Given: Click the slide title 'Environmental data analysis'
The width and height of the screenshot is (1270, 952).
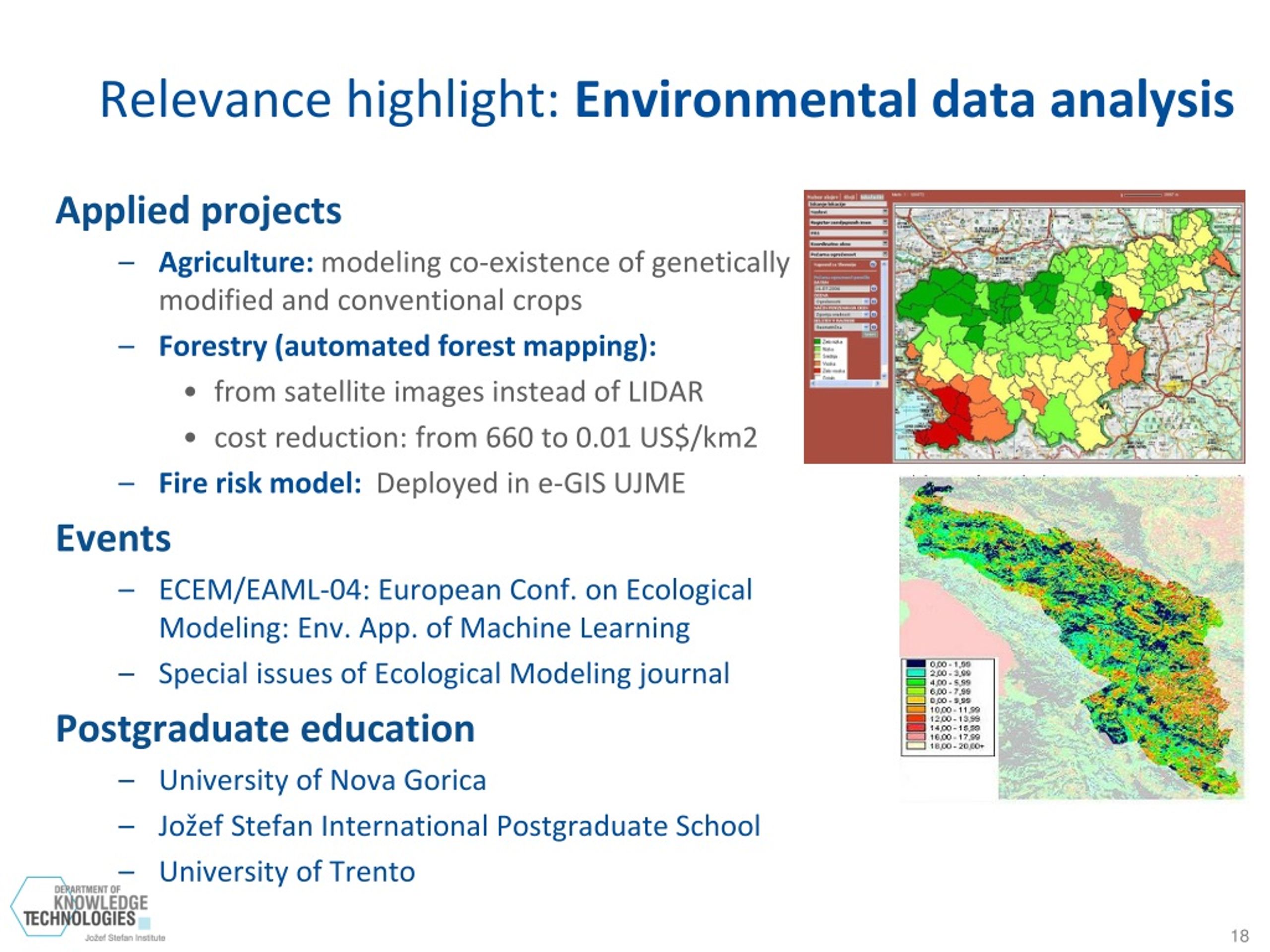Looking at the screenshot, I should tap(904, 101).
